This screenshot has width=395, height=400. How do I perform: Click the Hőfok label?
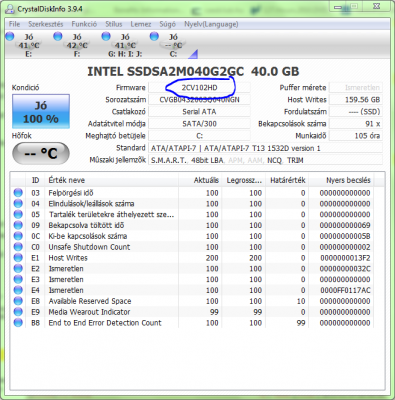click(x=22, y=136)
